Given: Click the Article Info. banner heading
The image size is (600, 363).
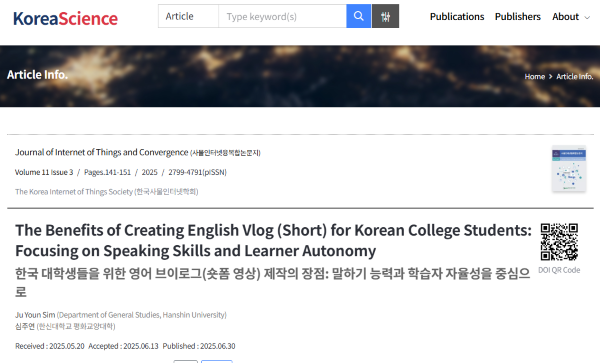Looking at the screenshot, I should [38, 75].
